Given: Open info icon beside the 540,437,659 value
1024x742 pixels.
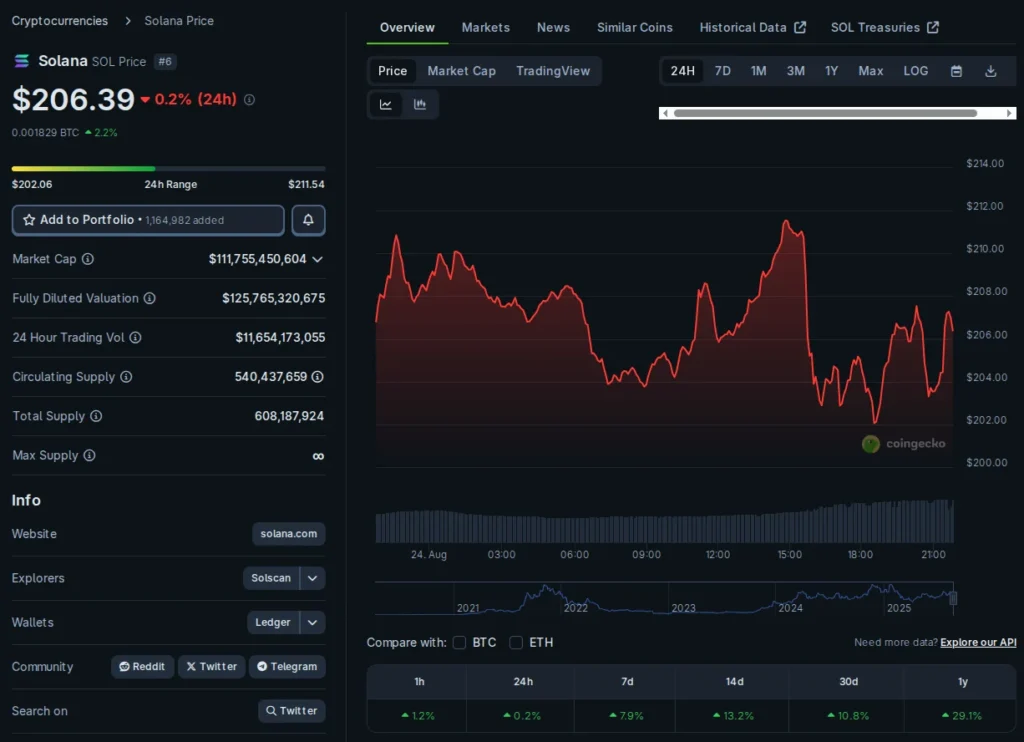Looking at the screenshot, I should 317,377.
